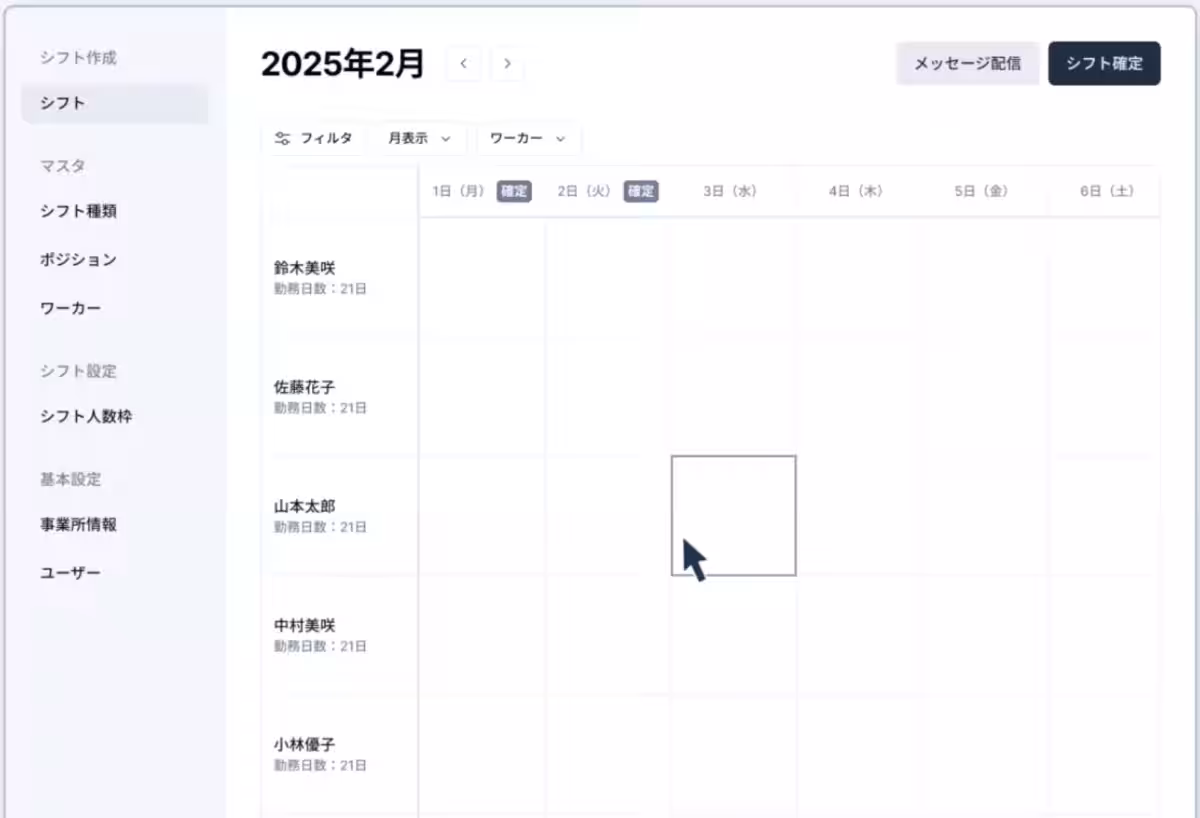Go to the next month arrow
This screenshot has height=818, width=1200.
click(508, 64)
